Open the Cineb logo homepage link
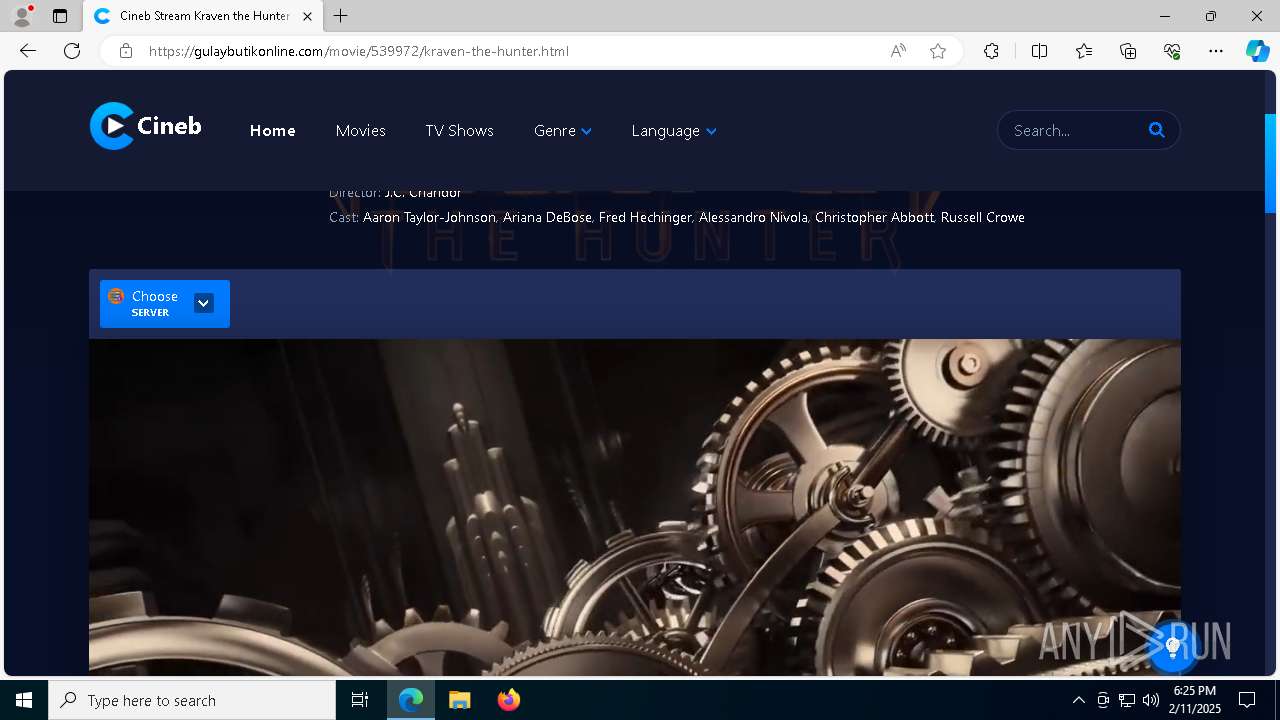The width and height of the screenshot is (1280, 720). click(146, 126)
